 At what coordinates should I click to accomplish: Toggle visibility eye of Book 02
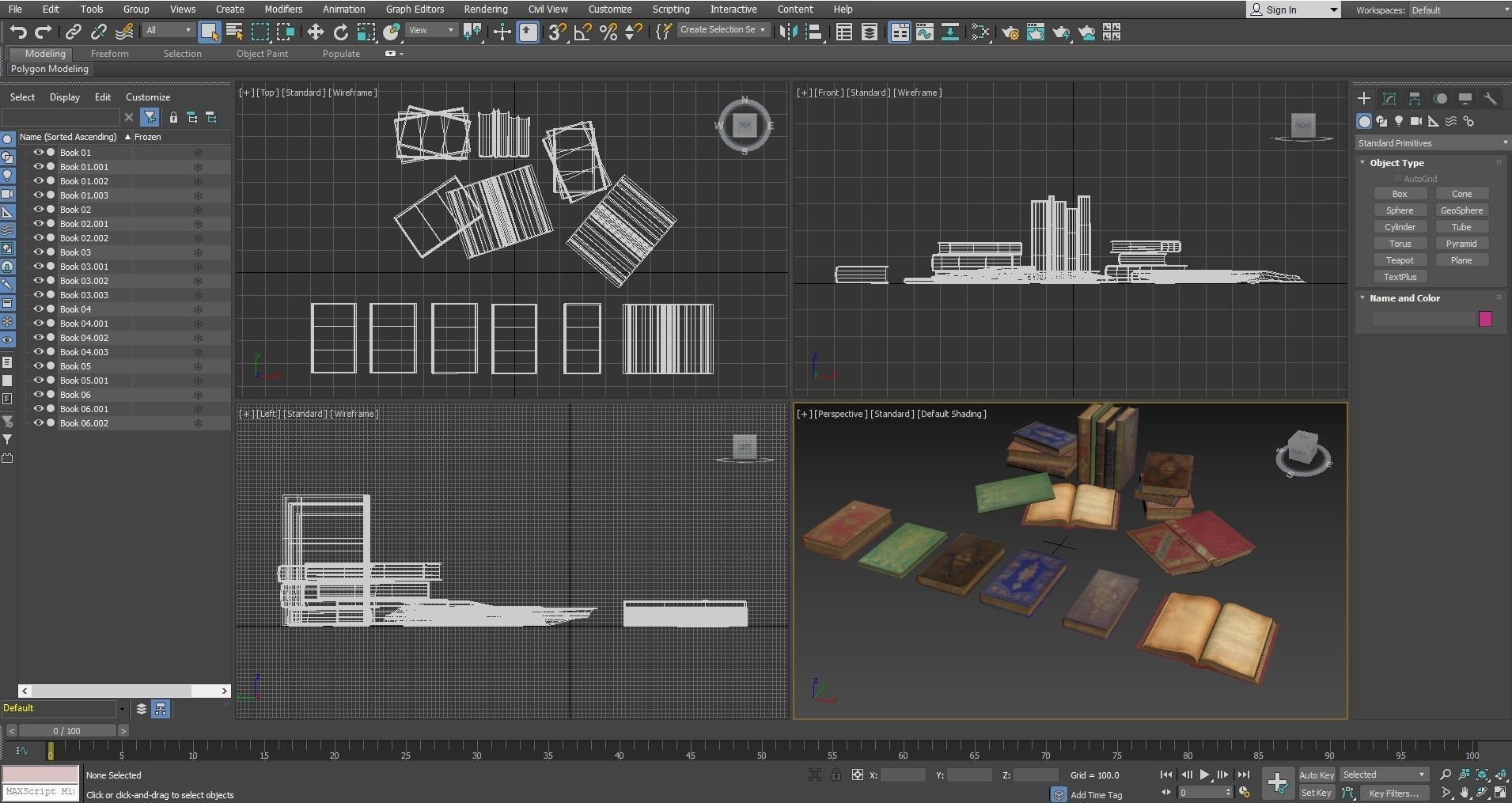point(38,209)
